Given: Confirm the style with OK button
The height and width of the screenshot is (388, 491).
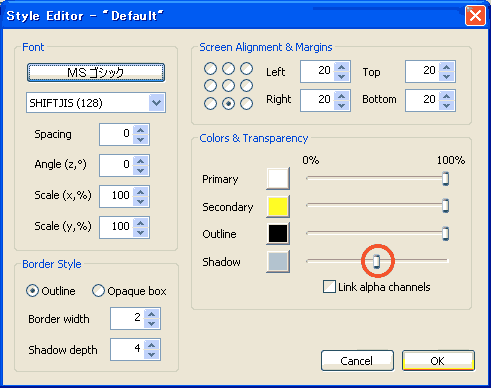Looking at the screenshot, I should coord(438,361).
